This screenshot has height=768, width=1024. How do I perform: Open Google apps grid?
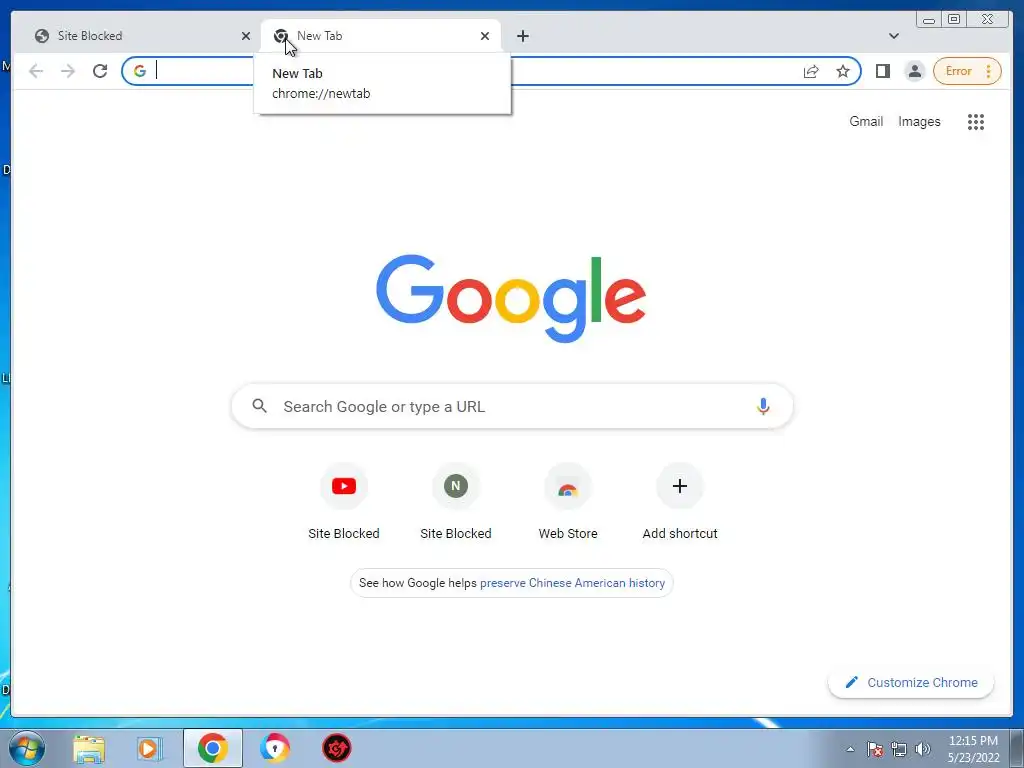point(976,121)
